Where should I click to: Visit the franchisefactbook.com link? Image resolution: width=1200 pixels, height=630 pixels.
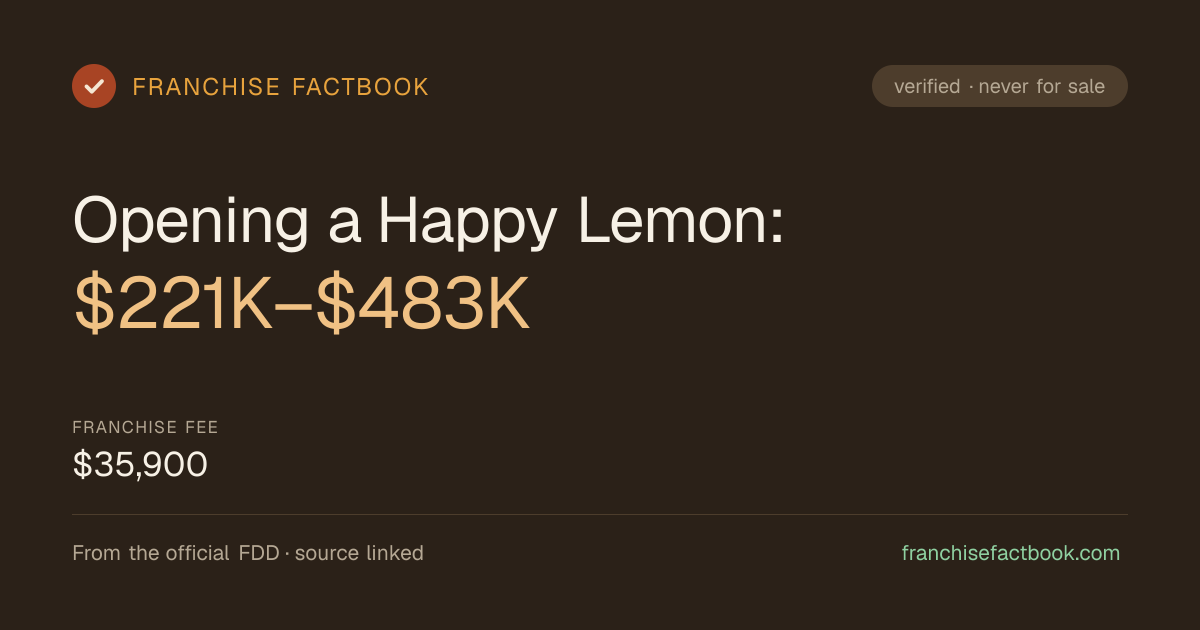(1011, 553)
